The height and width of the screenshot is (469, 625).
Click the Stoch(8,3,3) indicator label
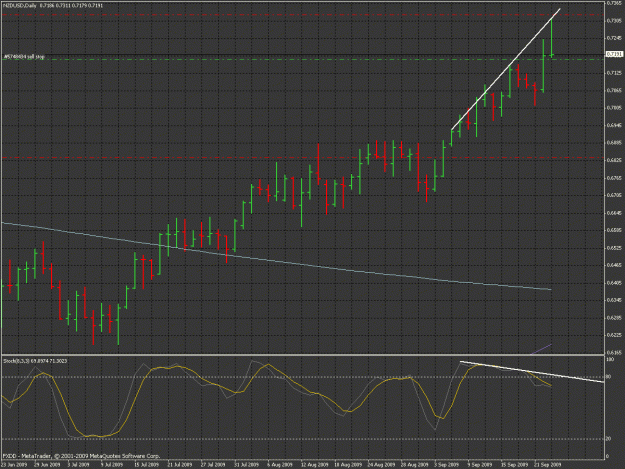[x=35, y=361]
